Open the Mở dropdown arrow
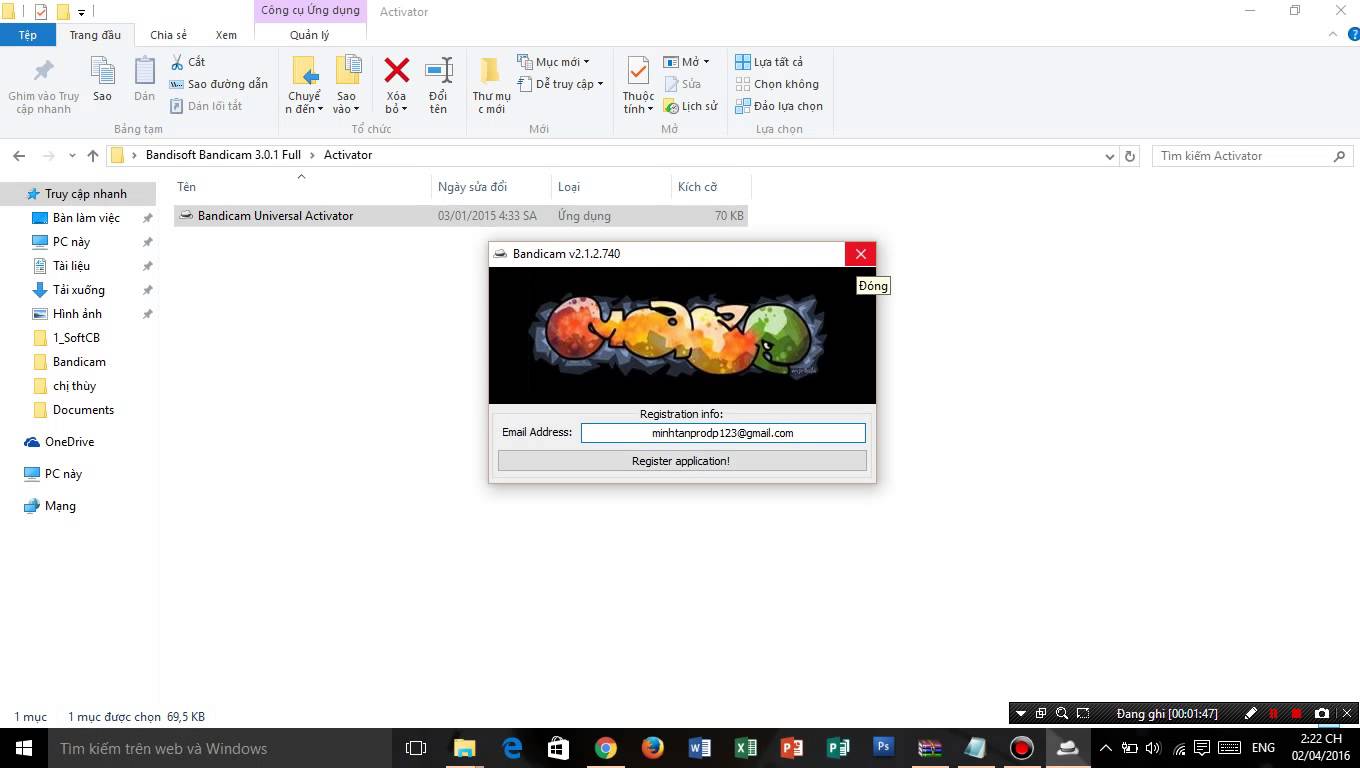The height and width of the screenshot is (768, 1360). 706,62
